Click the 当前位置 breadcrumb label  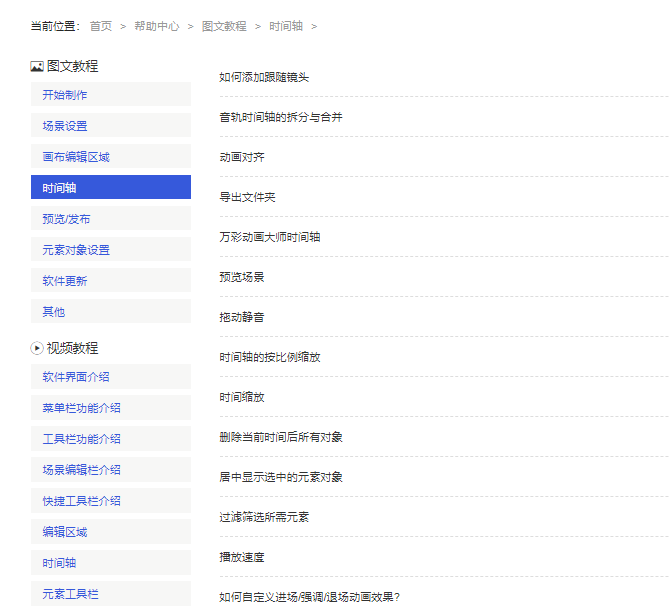(x=56, y=26)
